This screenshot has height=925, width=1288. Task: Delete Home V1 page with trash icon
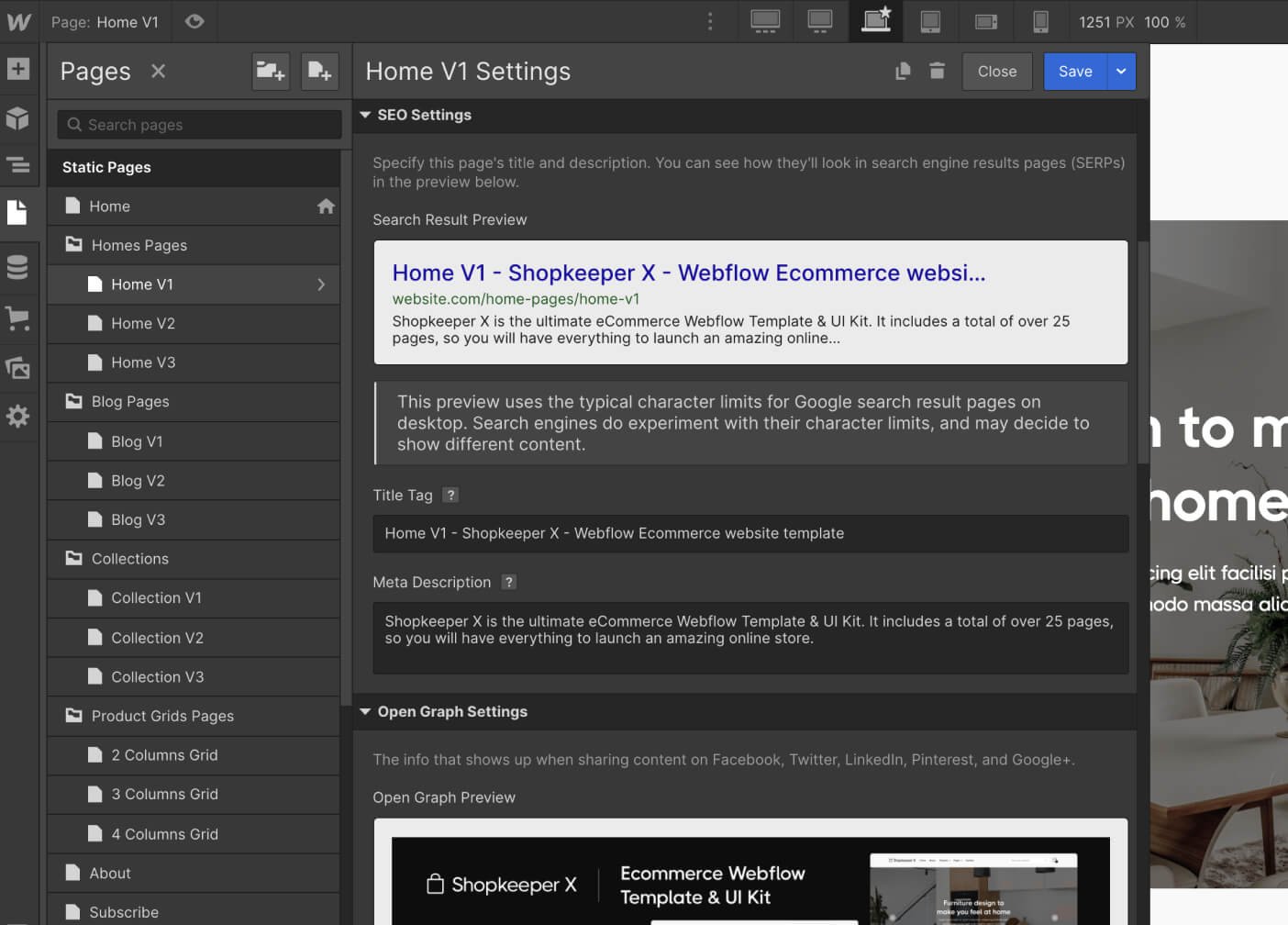[937, 71]
